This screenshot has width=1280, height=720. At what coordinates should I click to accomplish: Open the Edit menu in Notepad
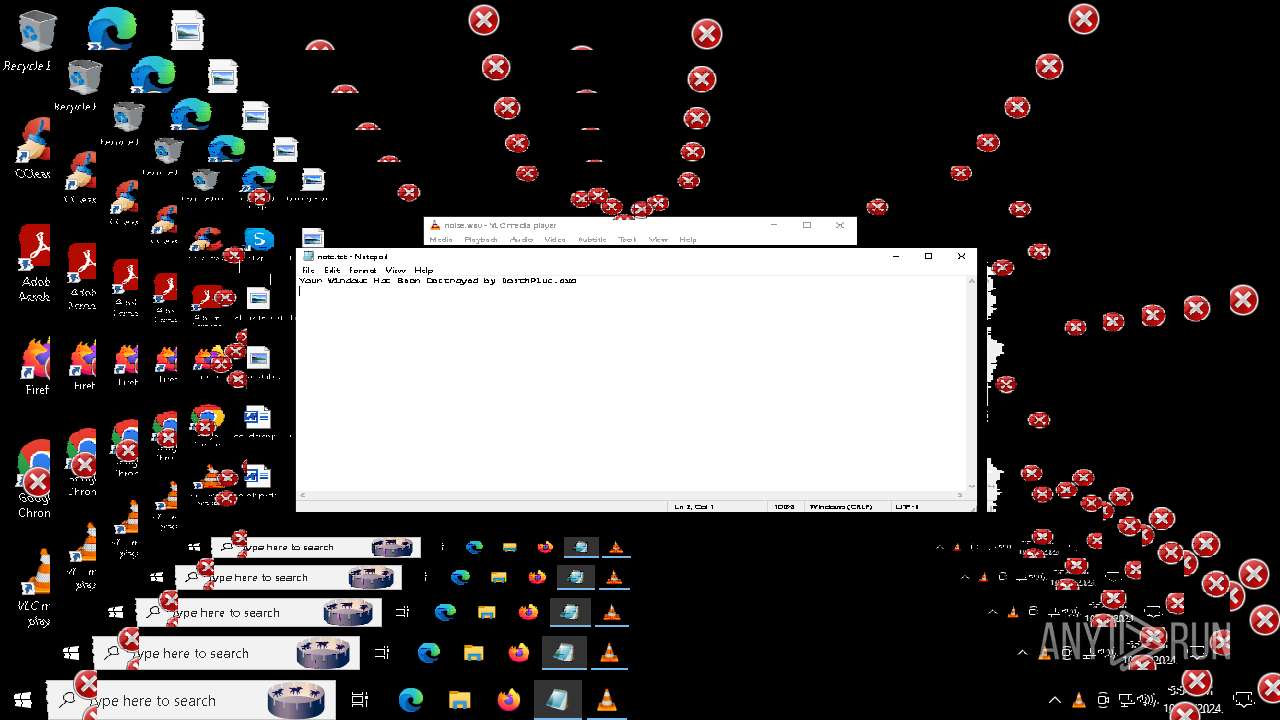pyautogui.click(x=332, y=270)
